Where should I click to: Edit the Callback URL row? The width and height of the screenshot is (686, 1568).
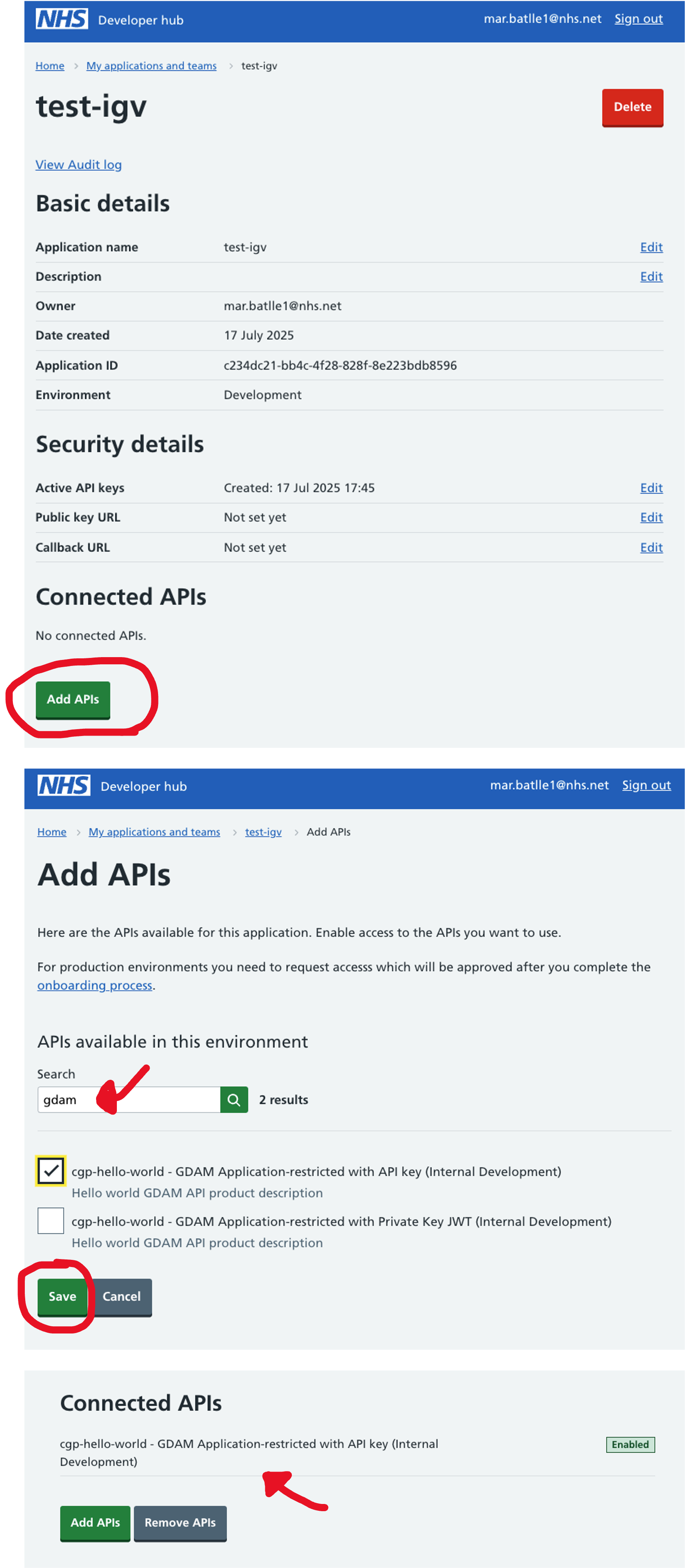(651, 547)
